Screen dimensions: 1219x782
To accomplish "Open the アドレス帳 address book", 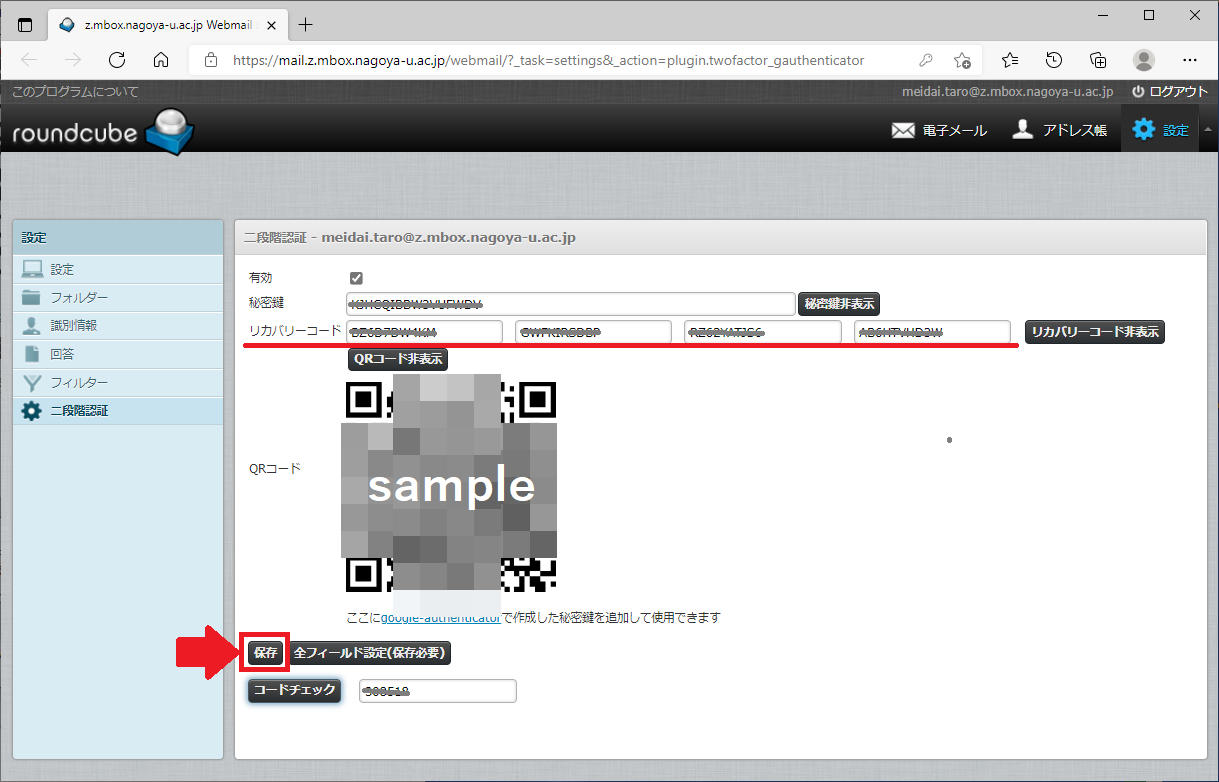I will [1059, 130].
